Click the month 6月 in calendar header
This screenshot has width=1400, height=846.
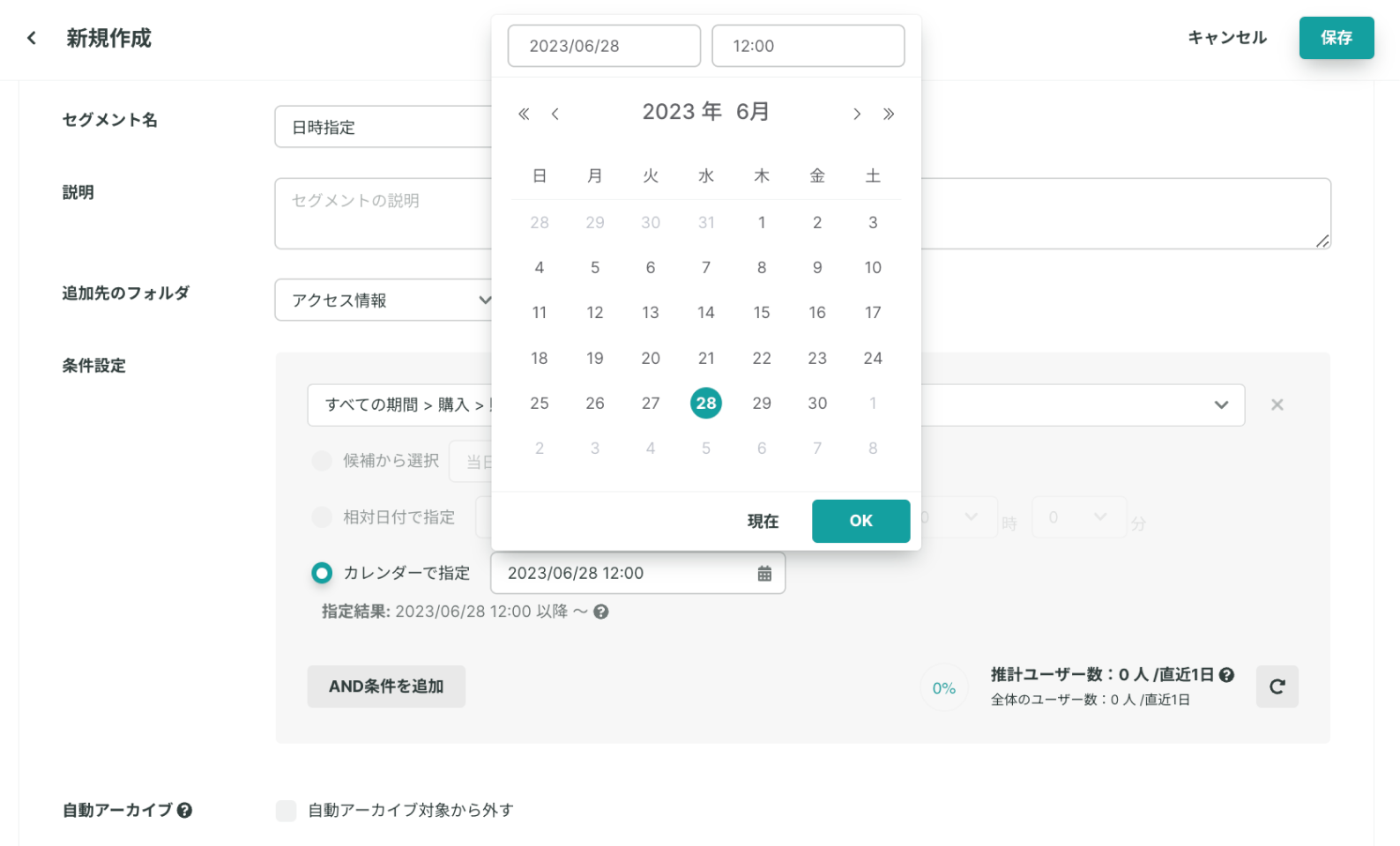(x=753, y=112)
